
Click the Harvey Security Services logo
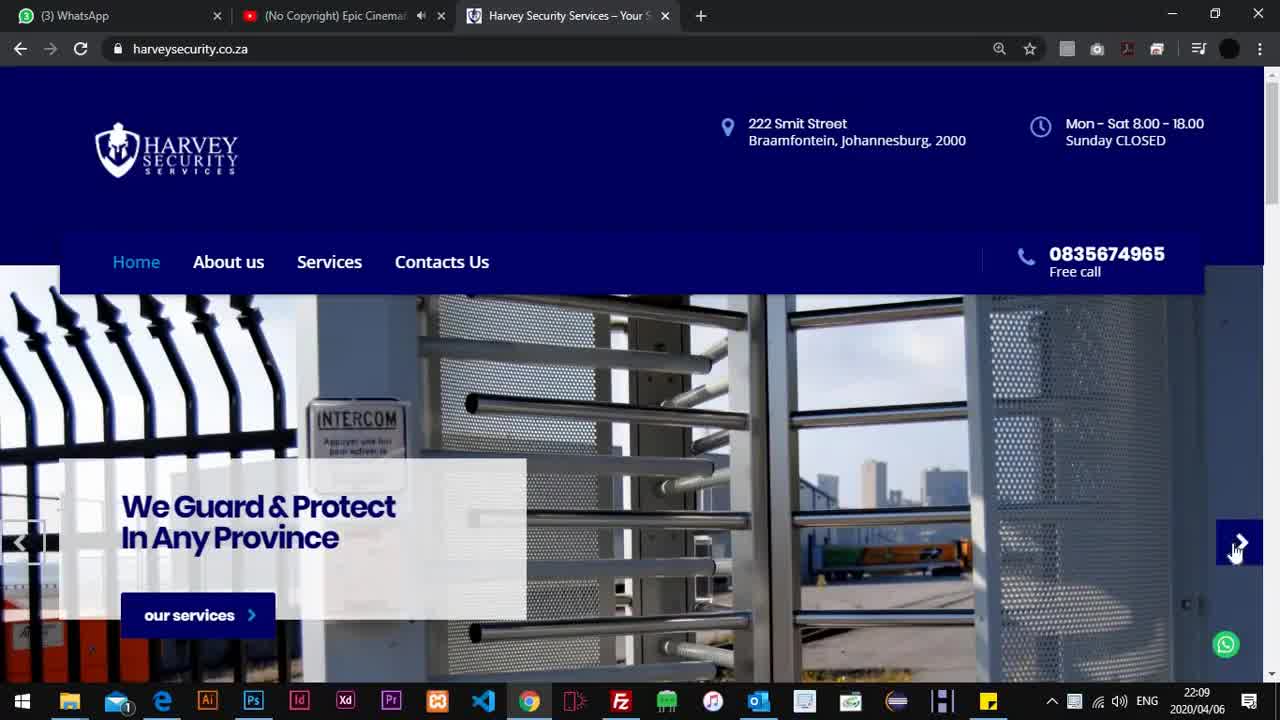pyautogui.click(x=166, y=150)
